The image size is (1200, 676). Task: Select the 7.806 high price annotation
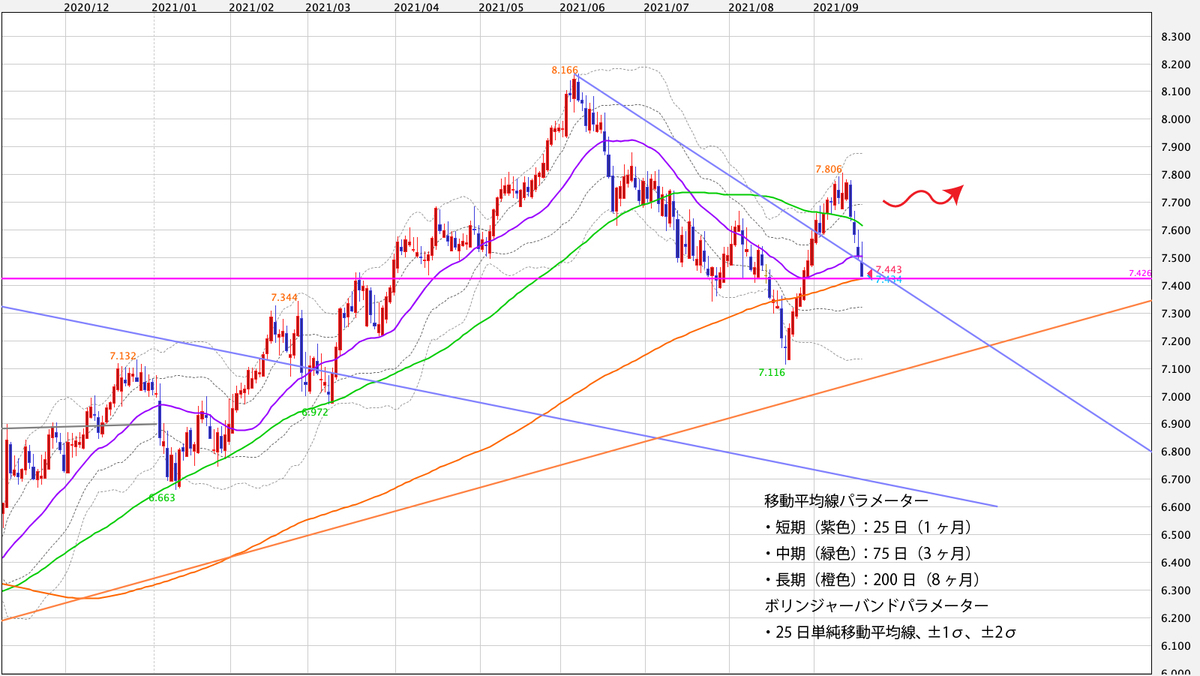829,170
